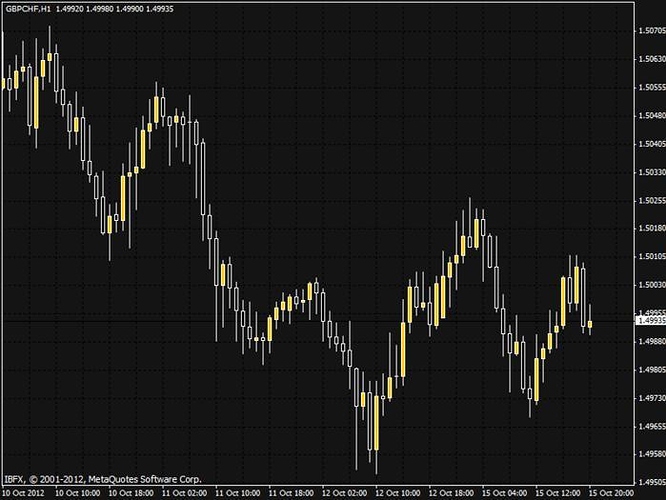
Task: Select the 10 Oct 18:00 time label
Action: [131, 493]
